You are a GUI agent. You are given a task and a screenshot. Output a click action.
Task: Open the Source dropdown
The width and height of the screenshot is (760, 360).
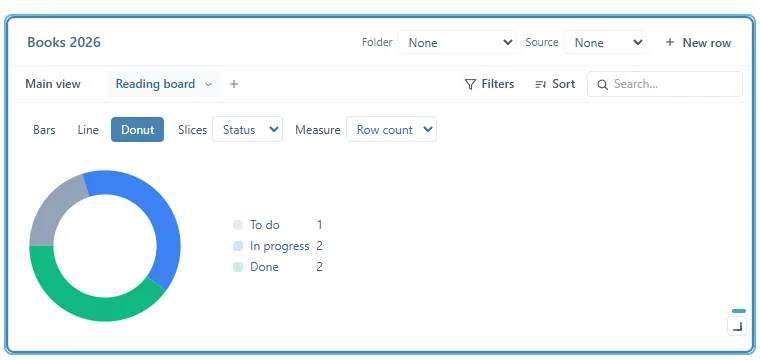click(604, 43)
